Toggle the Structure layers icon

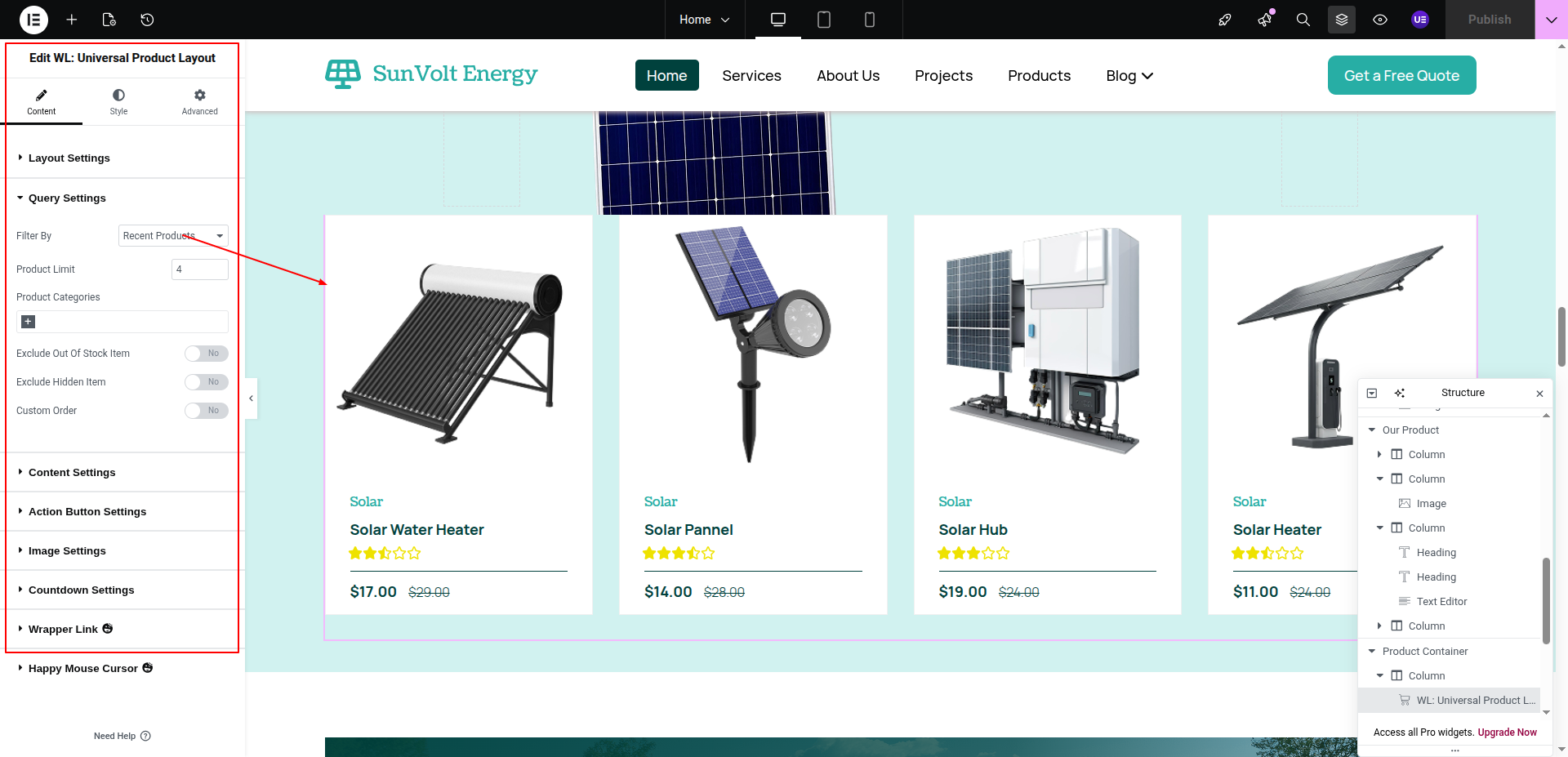1342,20
